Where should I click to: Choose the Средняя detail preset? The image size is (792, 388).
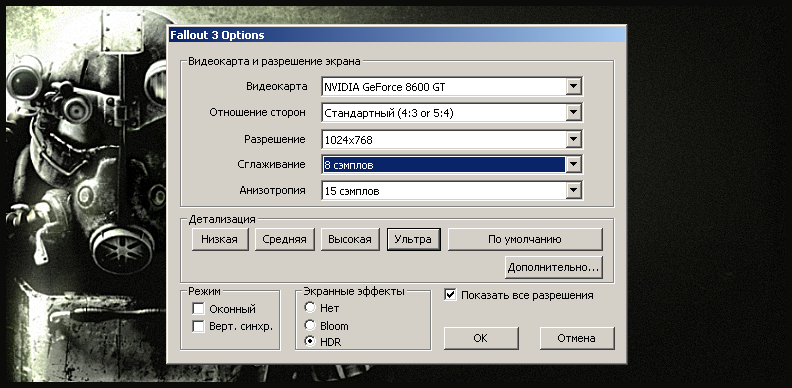(x=284, y=239)
